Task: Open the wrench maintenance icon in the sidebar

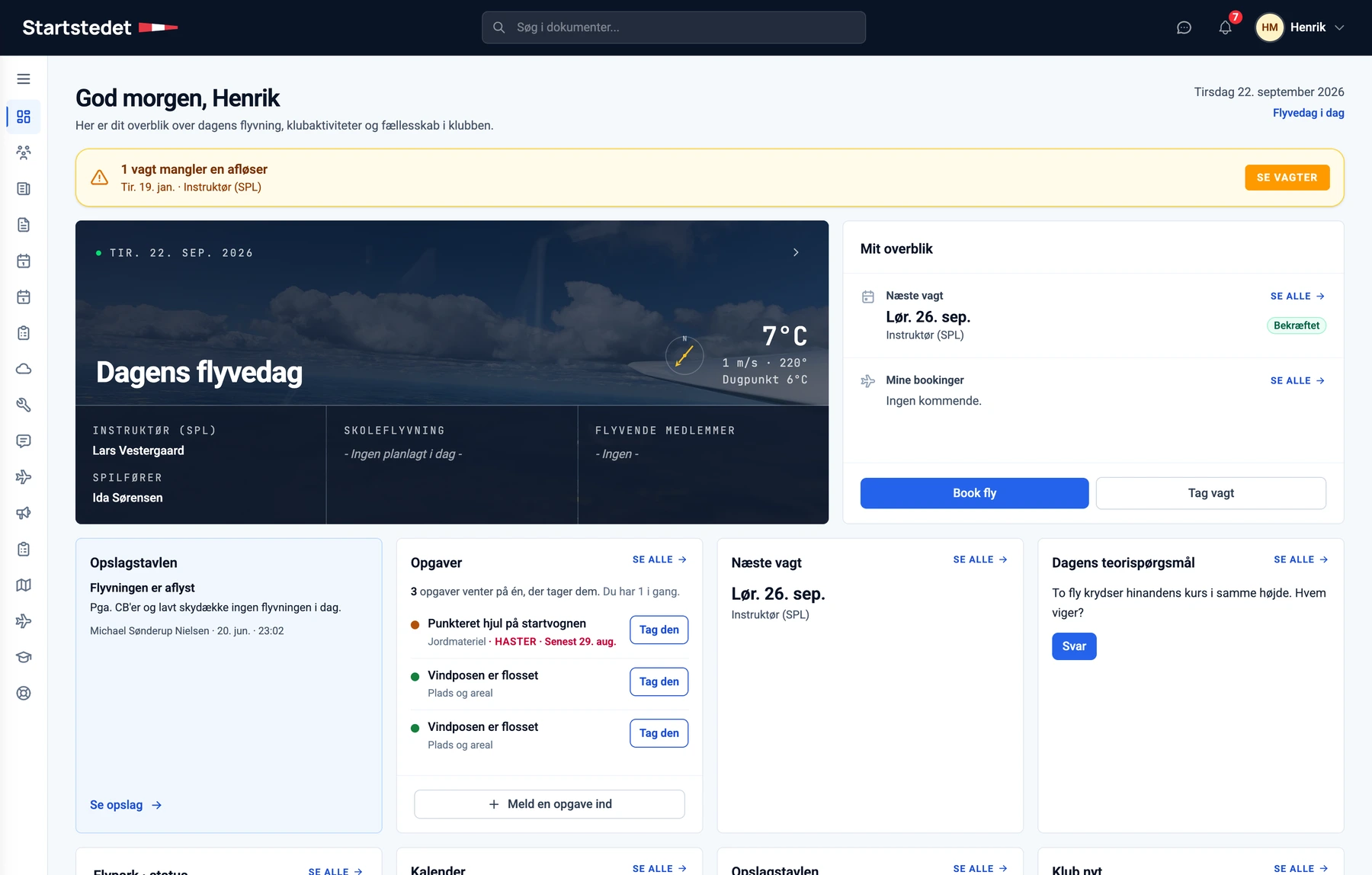Action: click(24, 405)
